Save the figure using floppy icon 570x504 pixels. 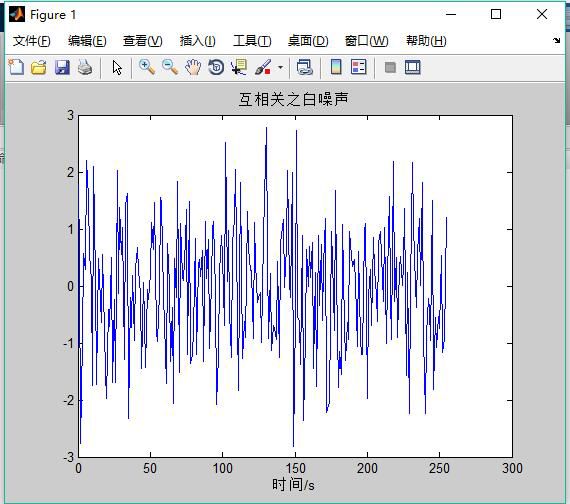[62, 68]
